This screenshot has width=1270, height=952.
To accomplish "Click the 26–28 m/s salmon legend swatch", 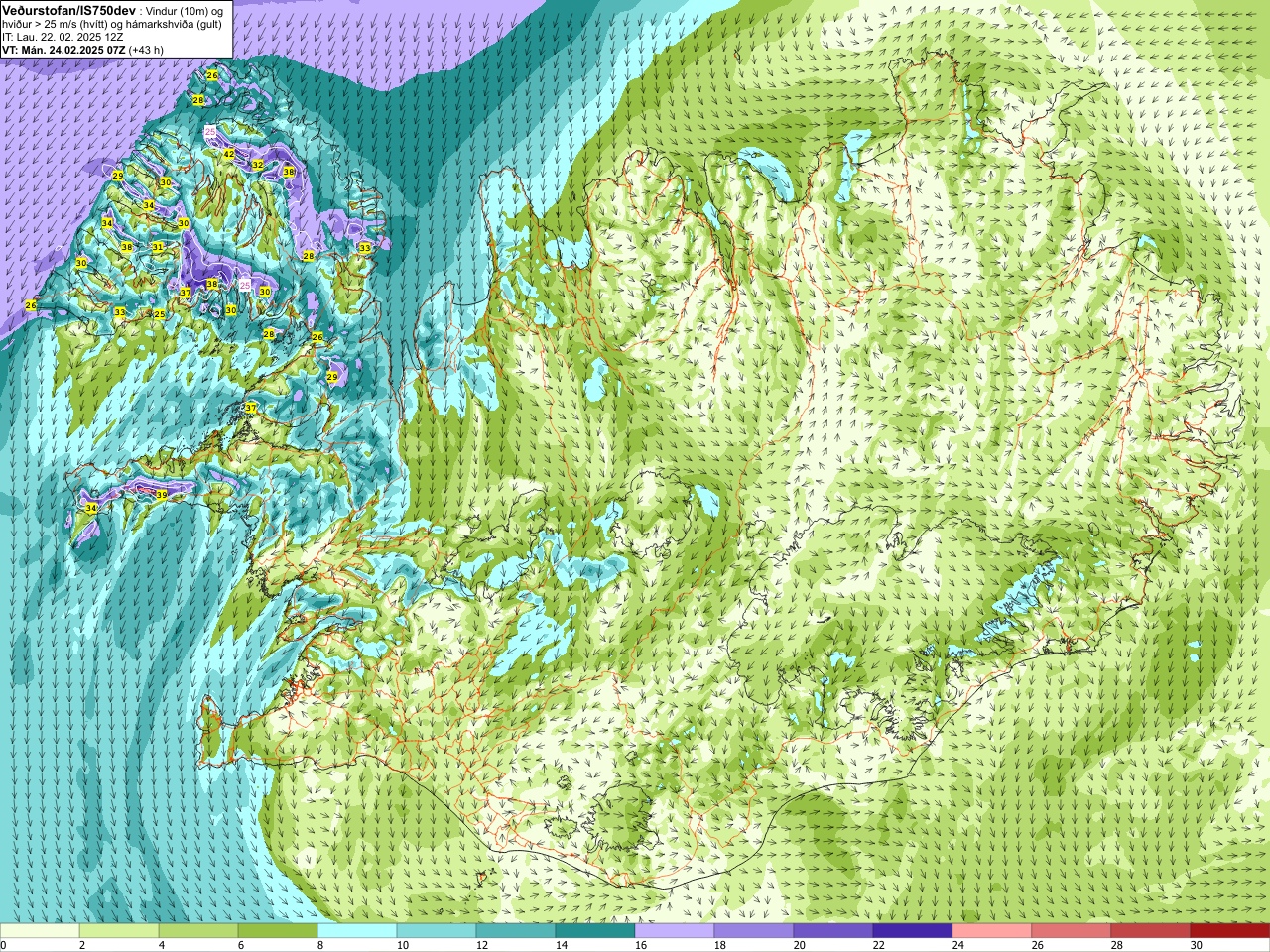I will 1072,931.
